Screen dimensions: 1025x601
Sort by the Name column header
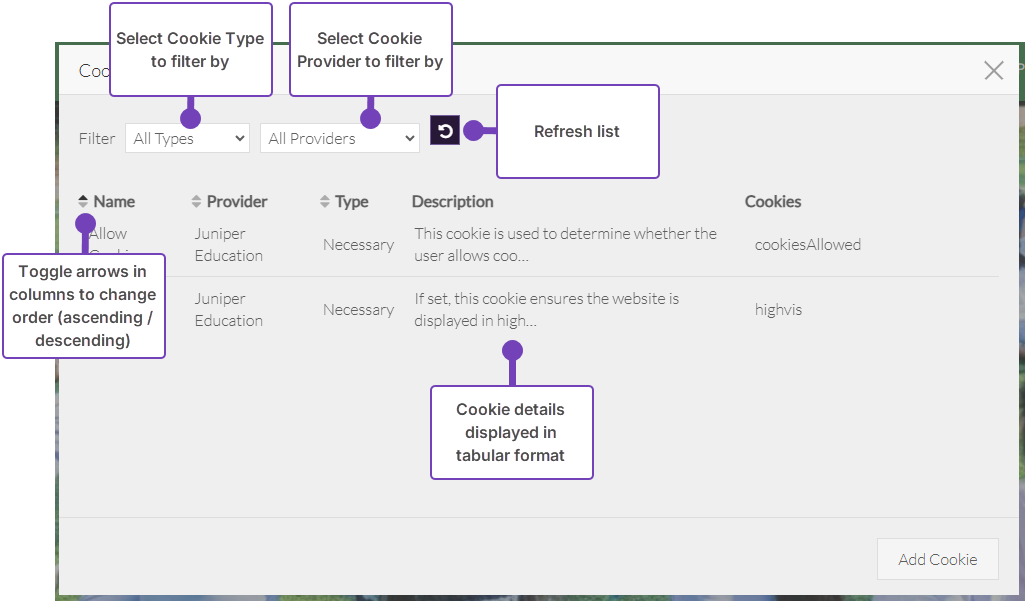coord(114,202)
